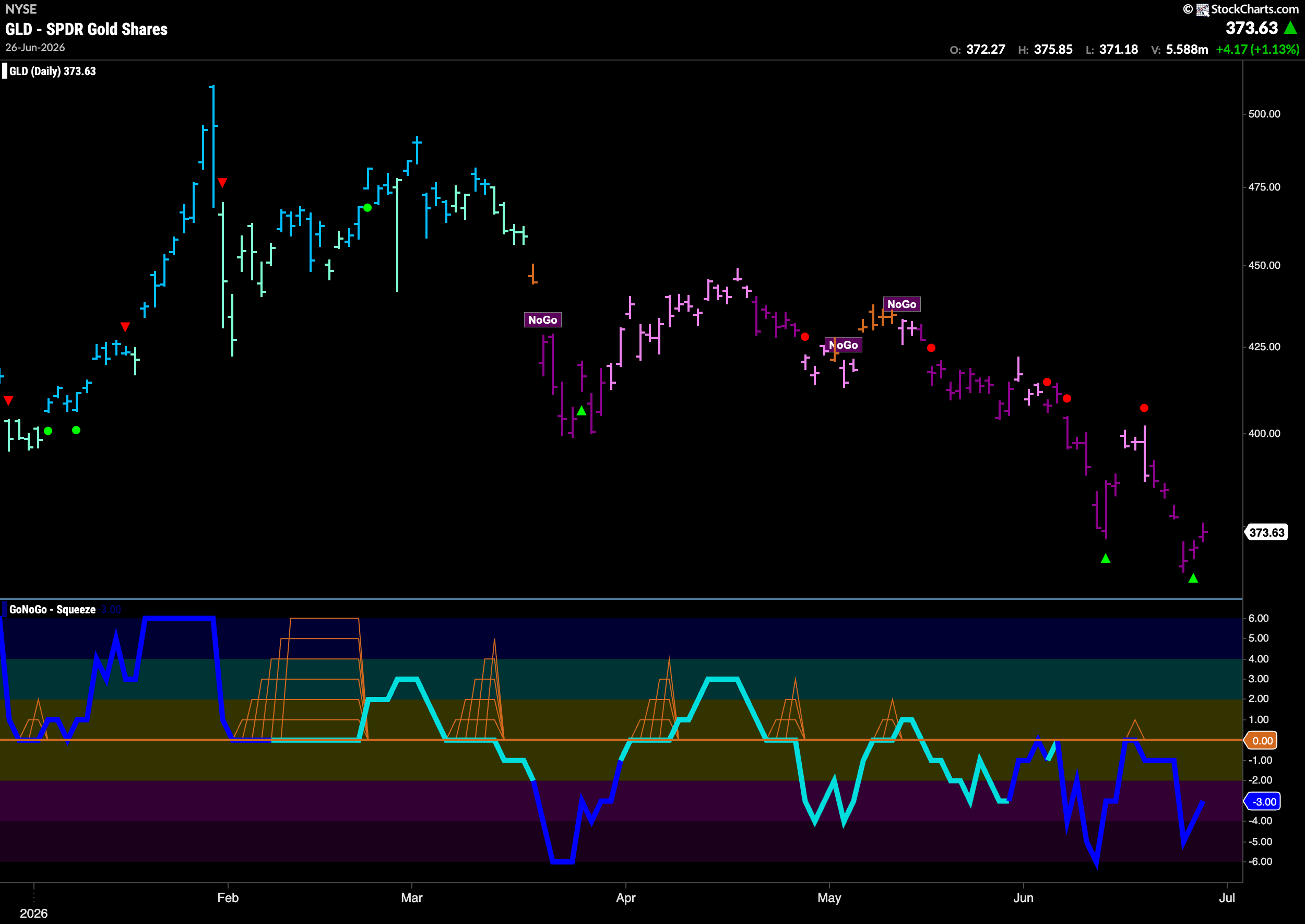Click the first red dot in early June
This screenshot has width=1305, height=924.
point(1047,382)
